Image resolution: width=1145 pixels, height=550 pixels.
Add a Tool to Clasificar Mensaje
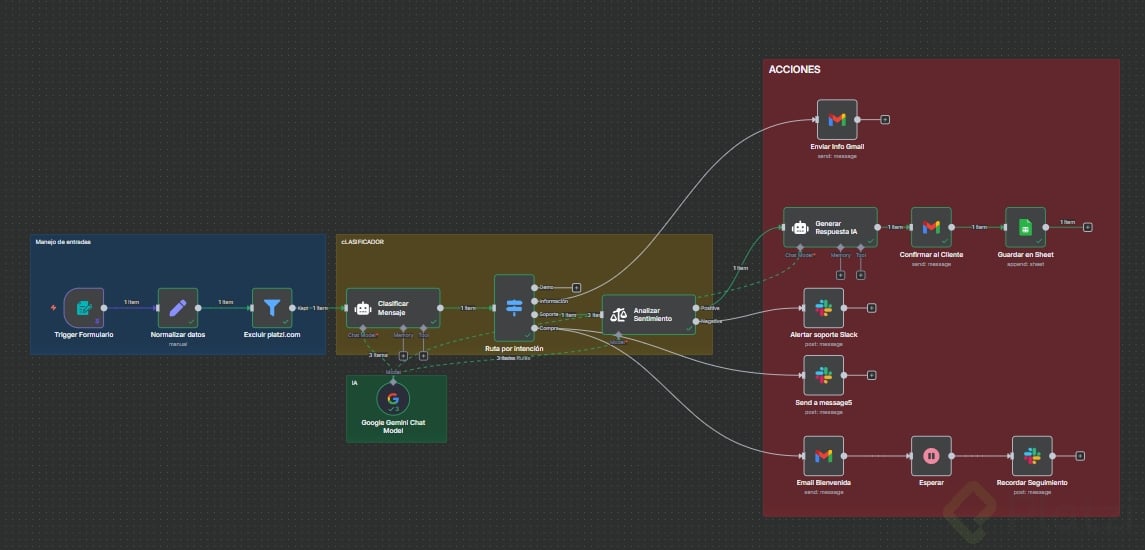(x=424, y=356)
